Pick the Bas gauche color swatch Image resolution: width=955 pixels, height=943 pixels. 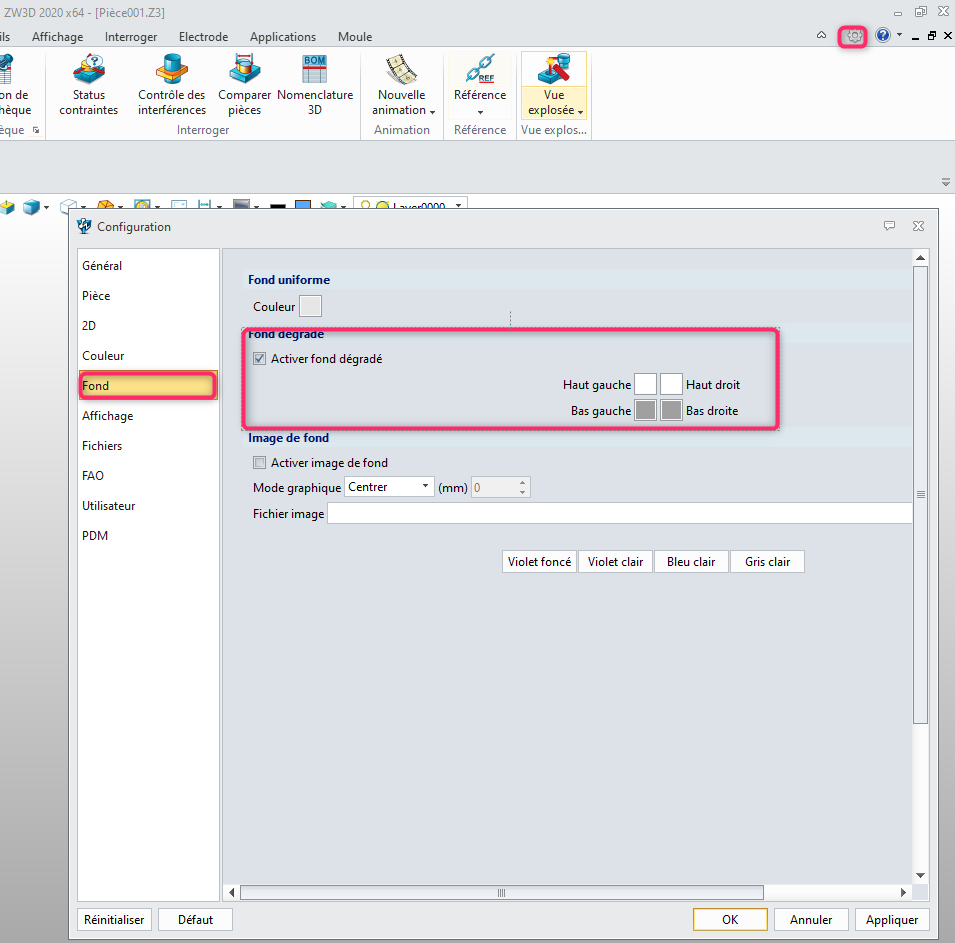tap(645, 410)
